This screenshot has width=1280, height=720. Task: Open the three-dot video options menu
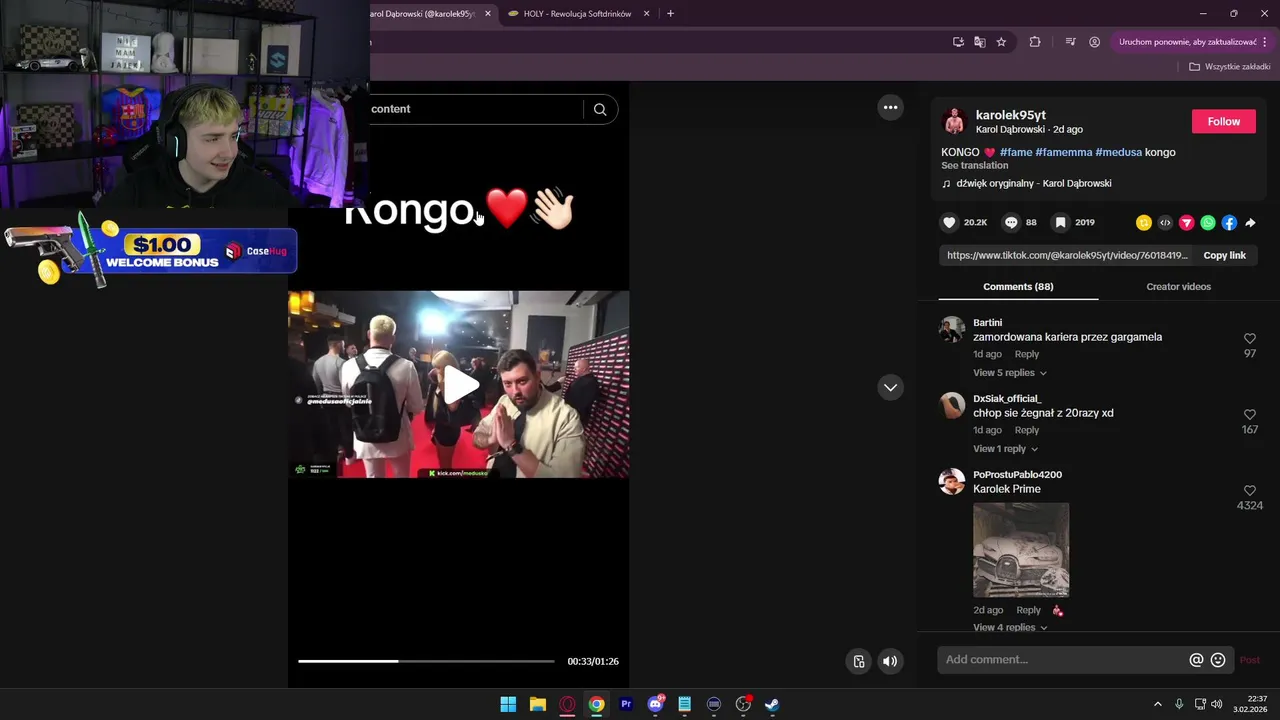[890, 107]
